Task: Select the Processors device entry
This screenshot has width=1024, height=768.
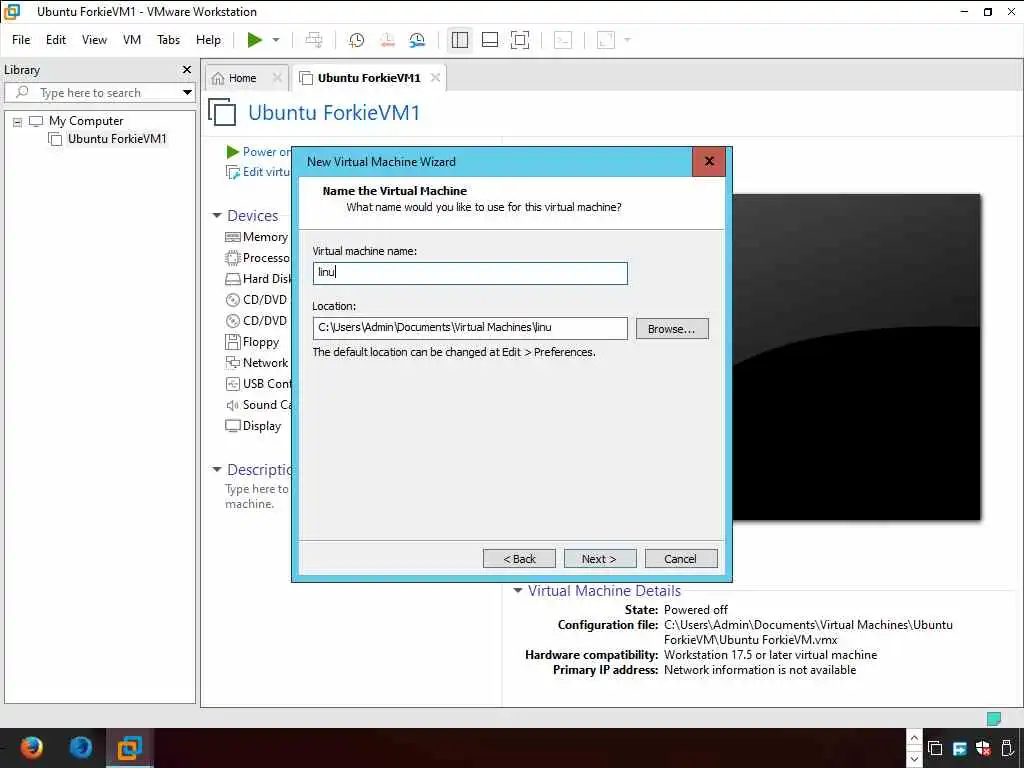Action: [x=257, y=258]
